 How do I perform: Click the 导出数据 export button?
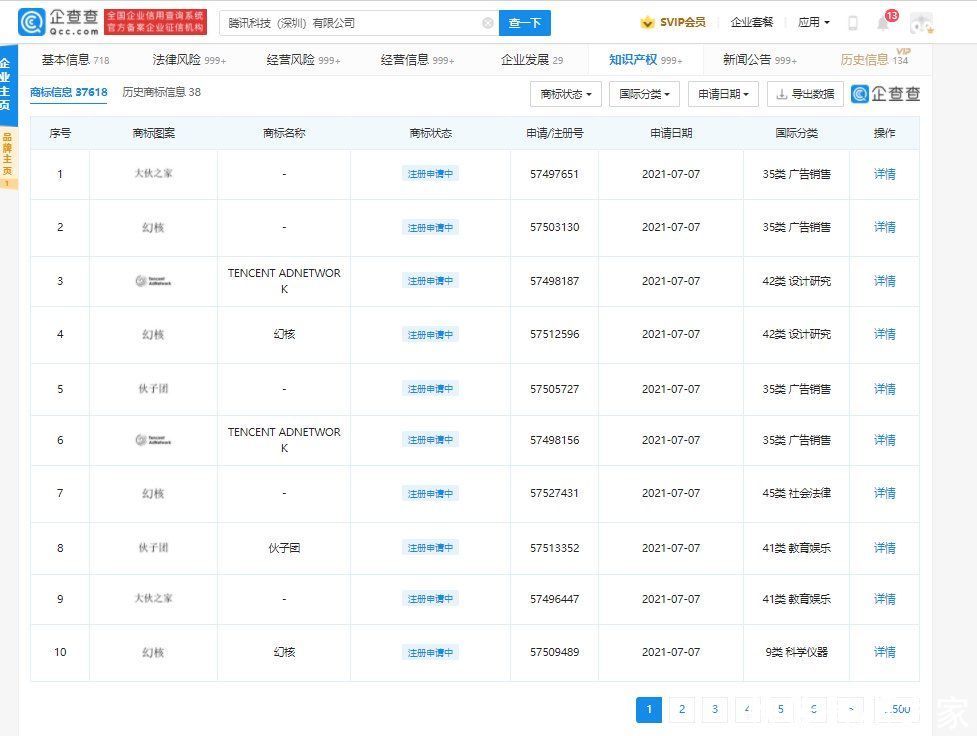click(805, 94)
